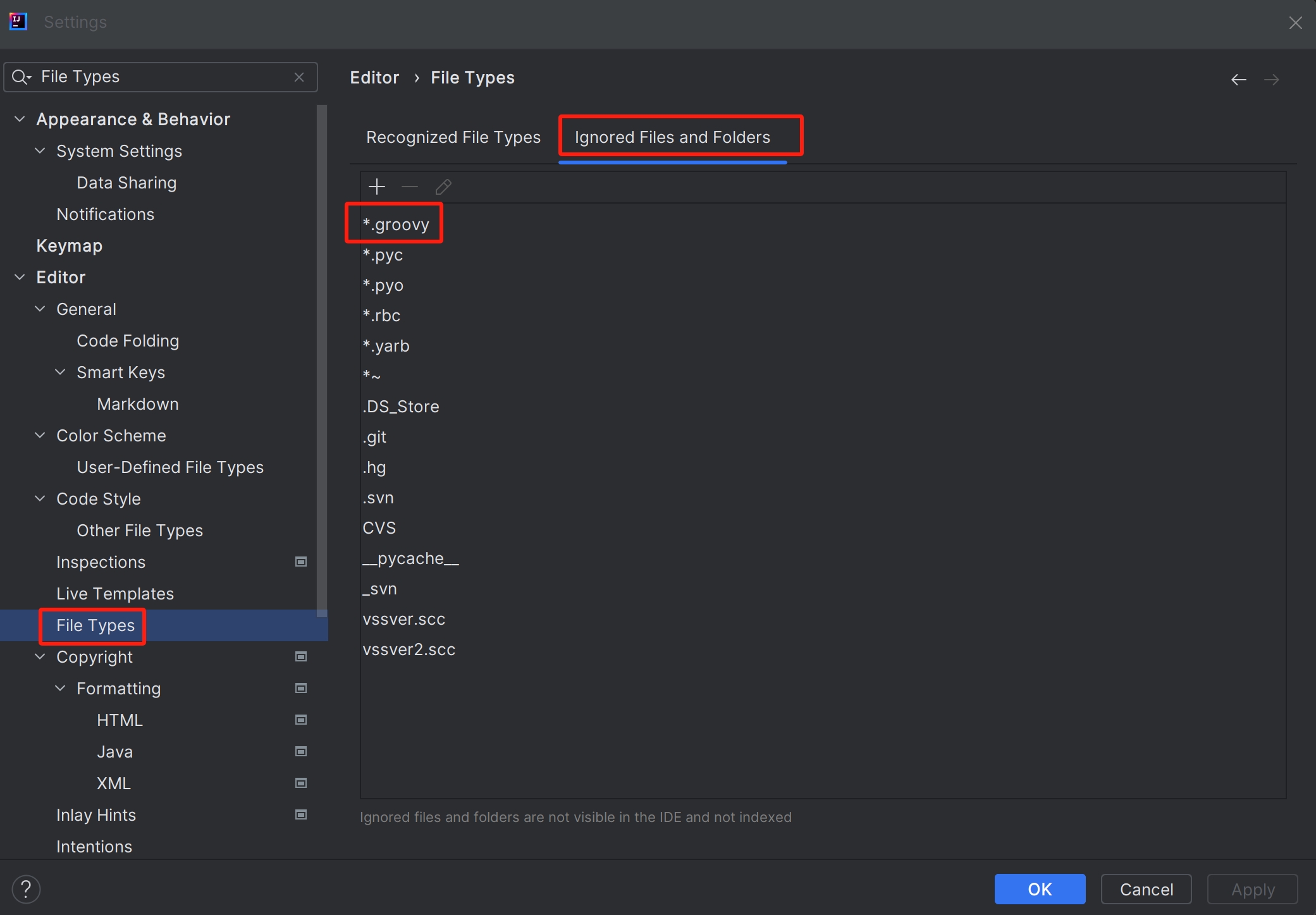This screenshot has width=1316, height=915.
Task: Click the plus icon to add pattern
Action: pos(377,187)
